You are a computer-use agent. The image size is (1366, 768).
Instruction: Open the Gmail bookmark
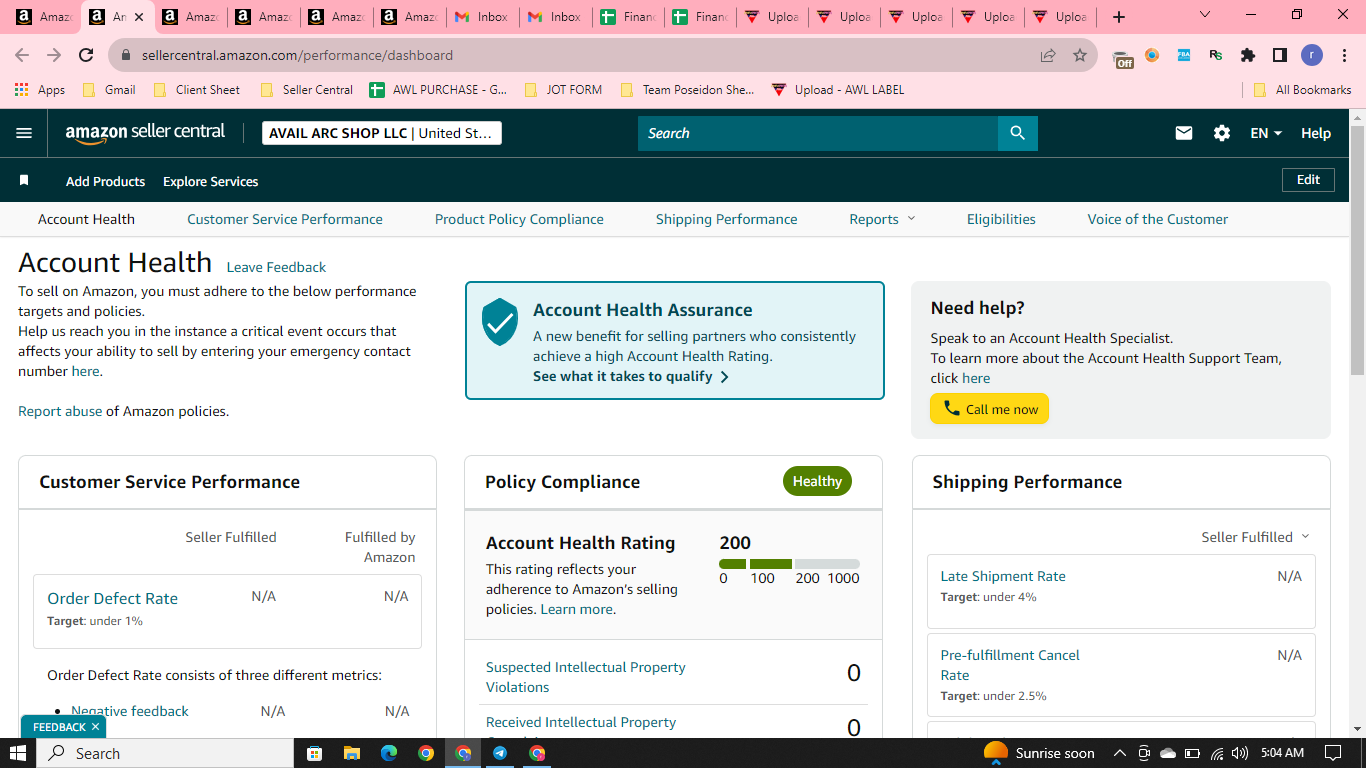(x=108, y=90)
